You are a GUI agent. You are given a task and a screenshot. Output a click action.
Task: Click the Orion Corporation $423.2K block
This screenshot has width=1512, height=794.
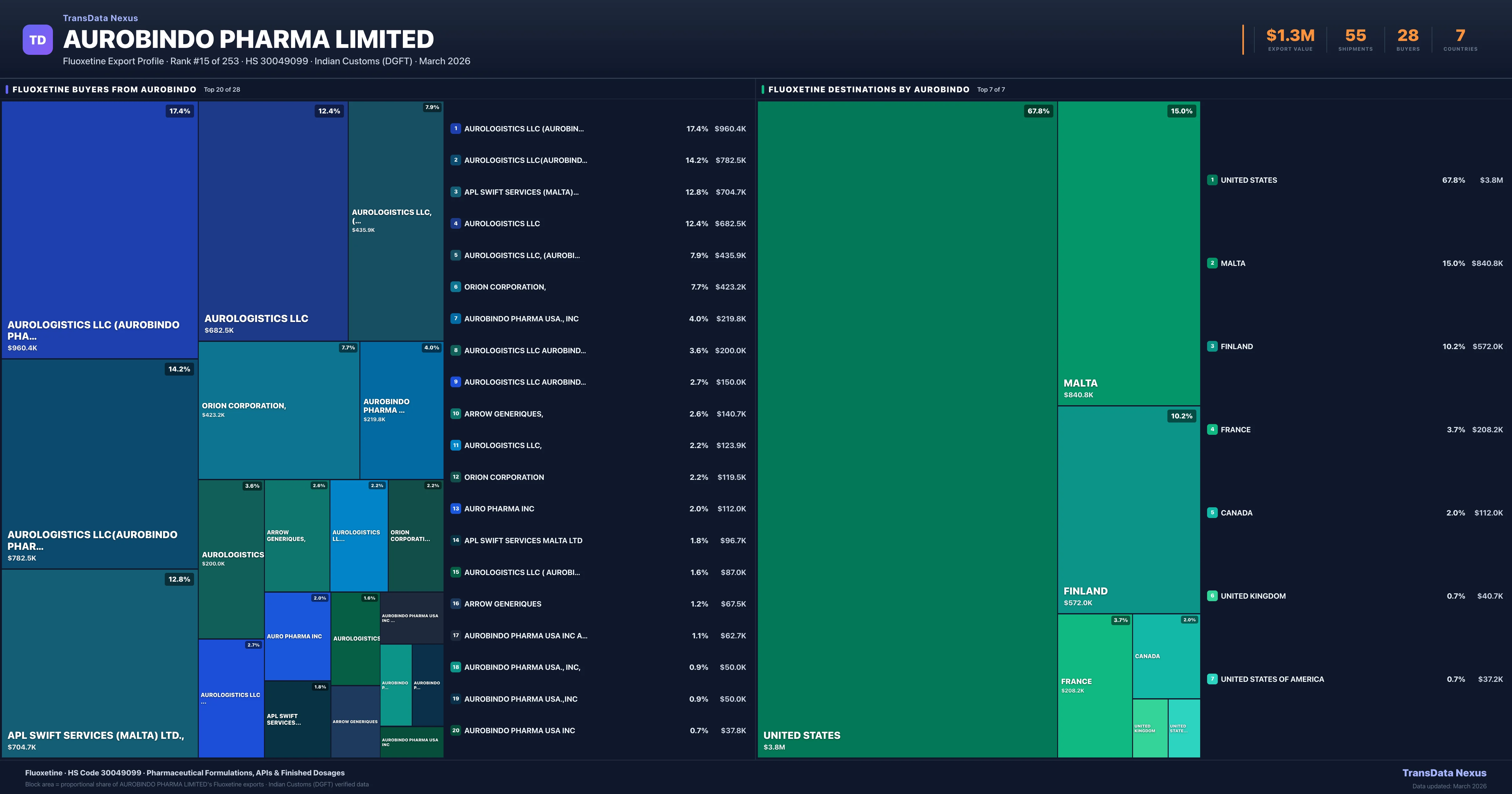point(278,410)
